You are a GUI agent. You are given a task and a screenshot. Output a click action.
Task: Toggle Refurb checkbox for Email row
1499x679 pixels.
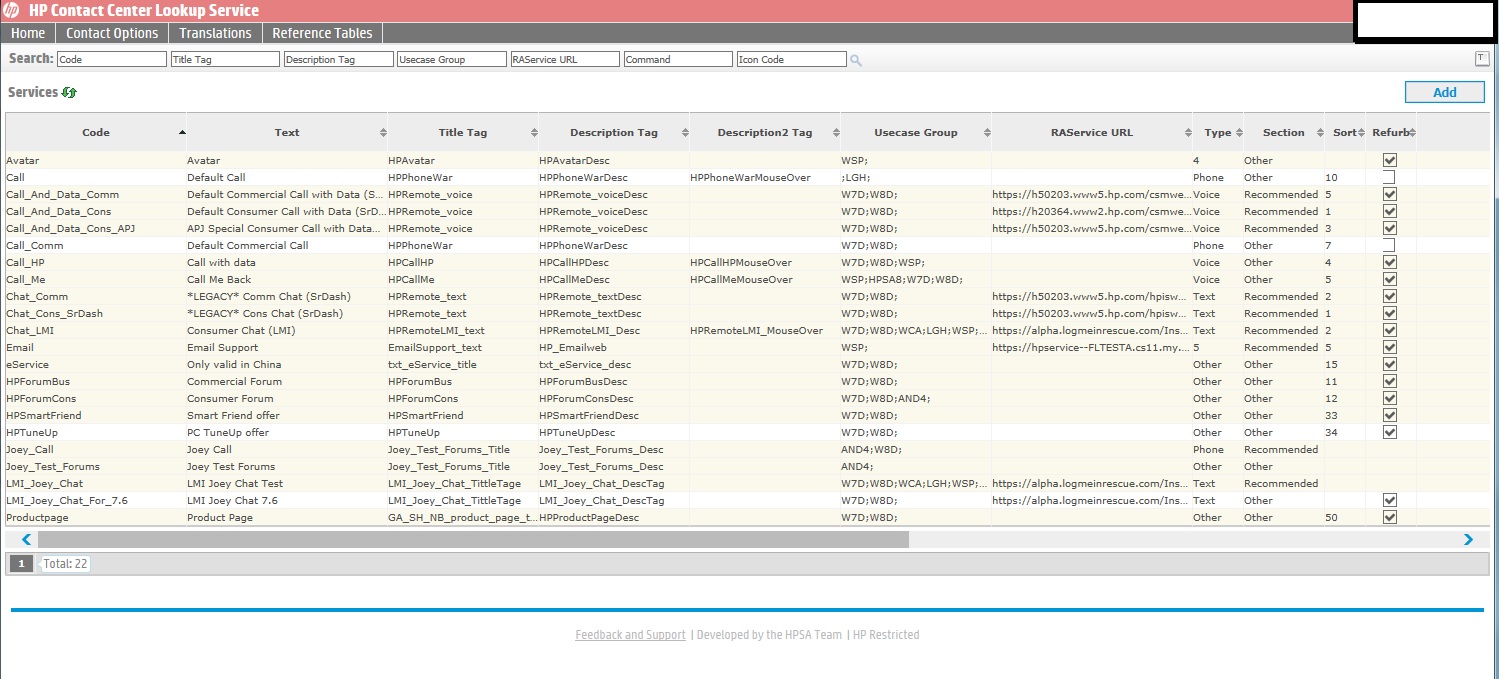pyautogui.click(x=1389, y=347)
